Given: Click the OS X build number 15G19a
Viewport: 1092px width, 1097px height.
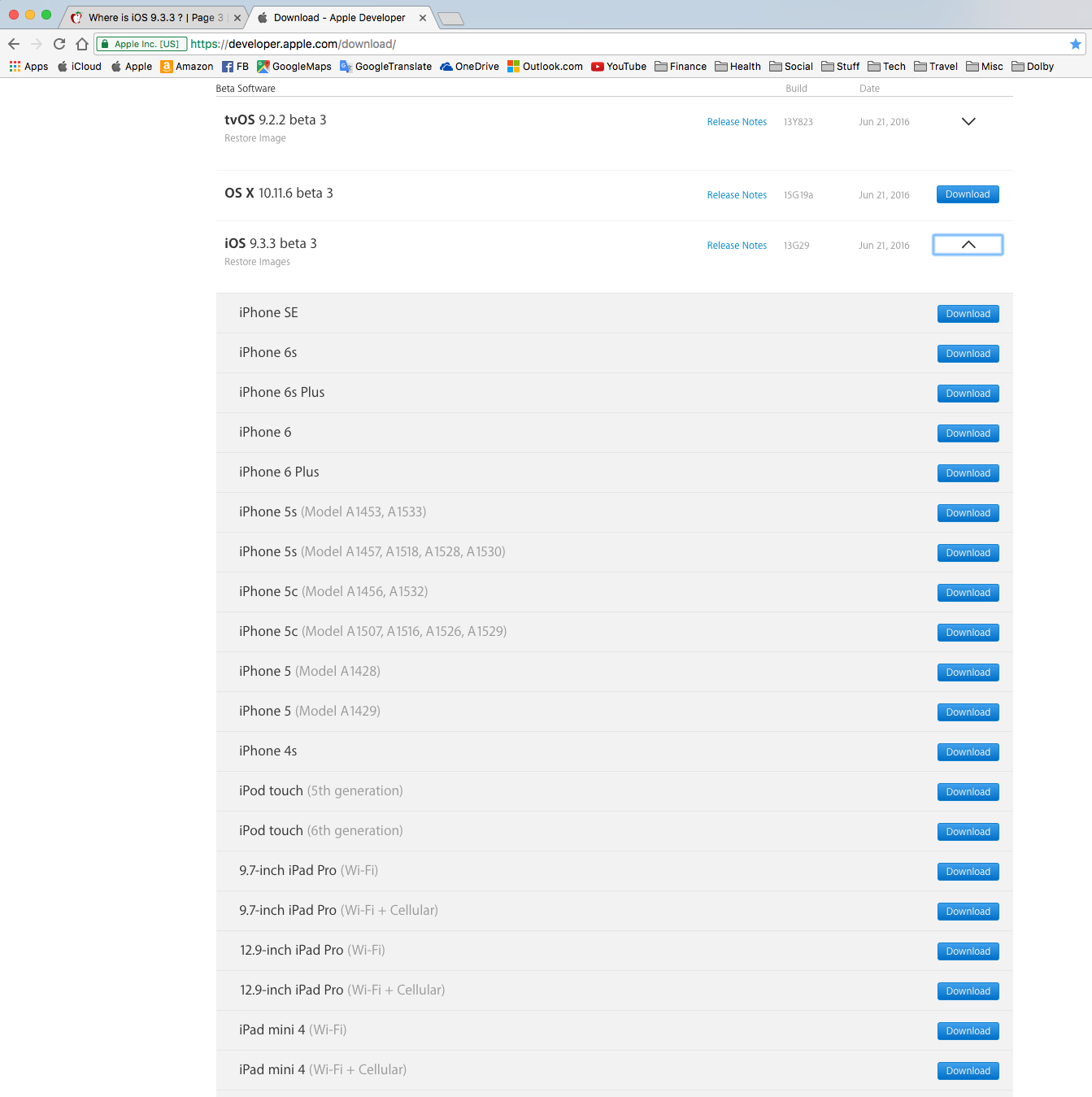Looking at the screenshot, I should (x=798, y=195).
